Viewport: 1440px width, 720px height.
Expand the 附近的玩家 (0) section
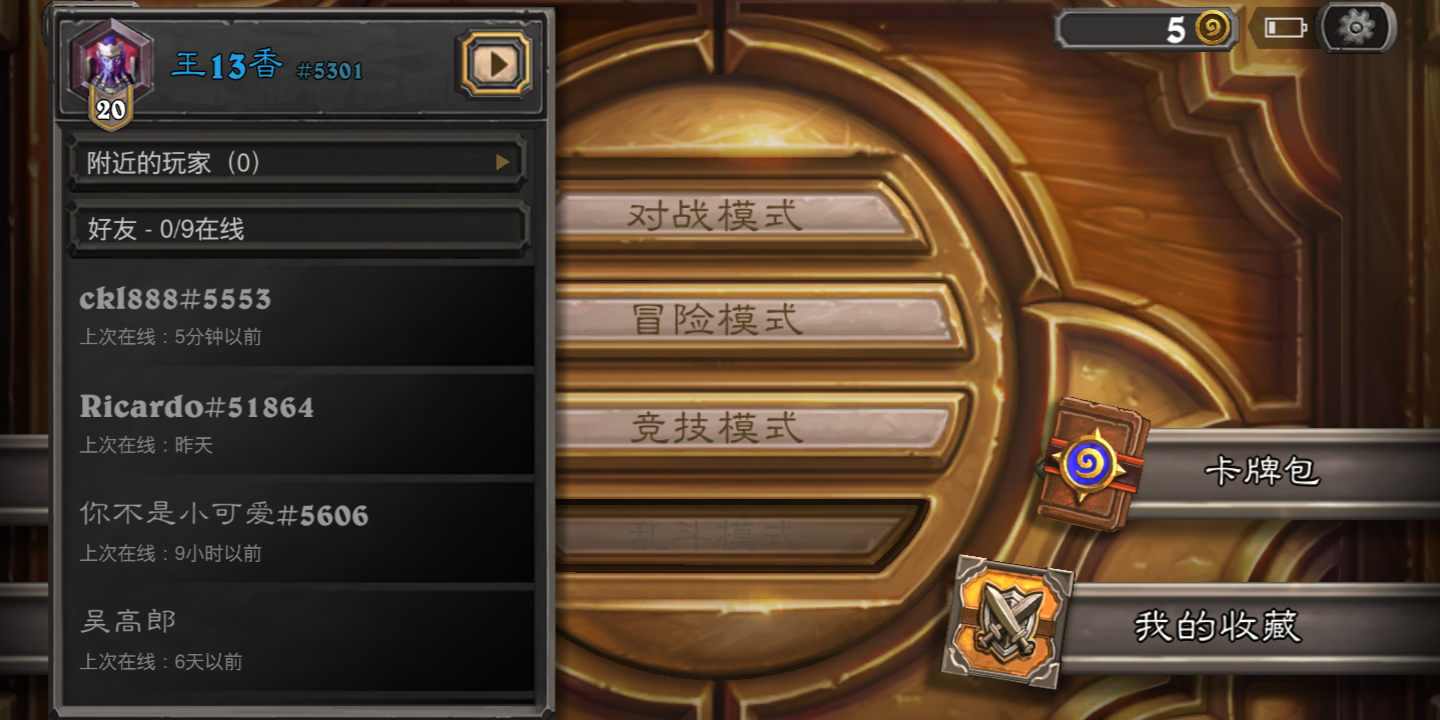[297, 162]
